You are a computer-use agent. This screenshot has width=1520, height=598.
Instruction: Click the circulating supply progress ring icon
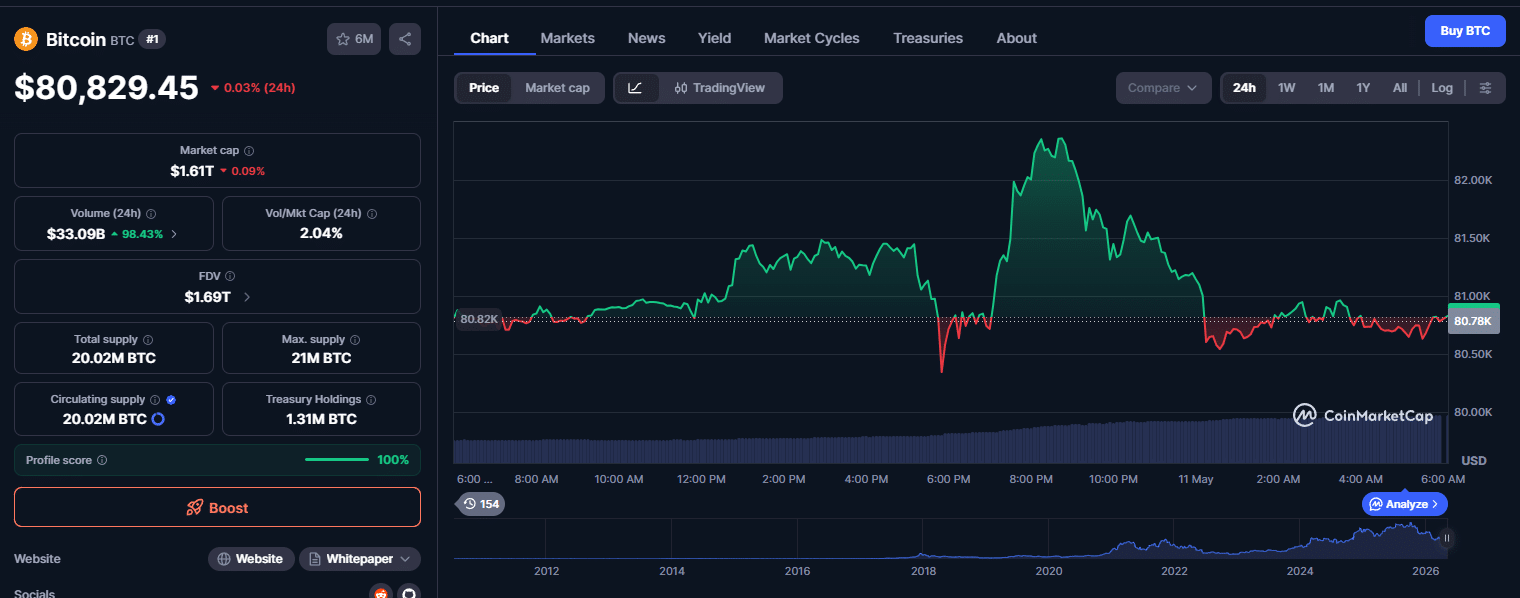[x=158, y=419]
